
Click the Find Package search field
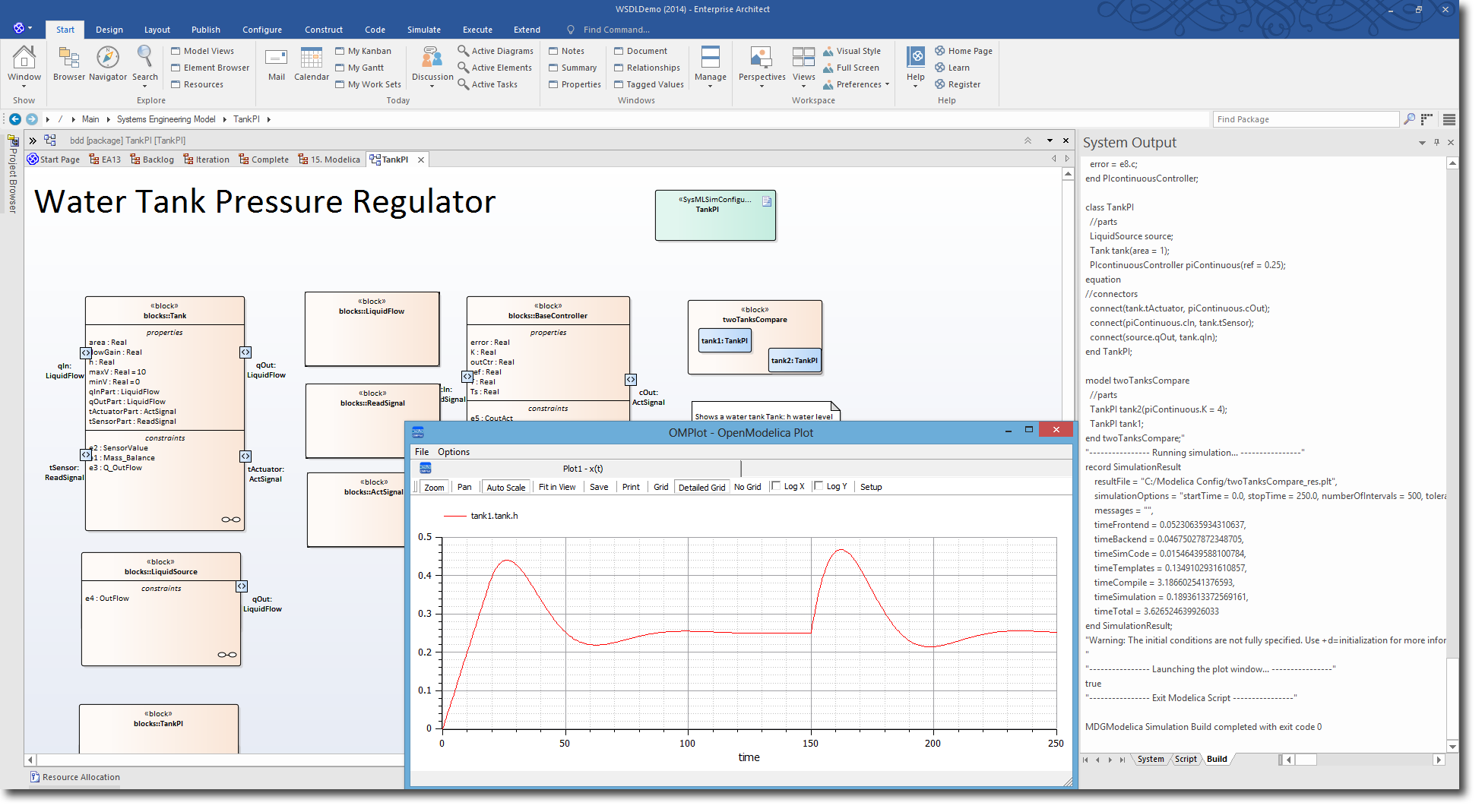1305,119
